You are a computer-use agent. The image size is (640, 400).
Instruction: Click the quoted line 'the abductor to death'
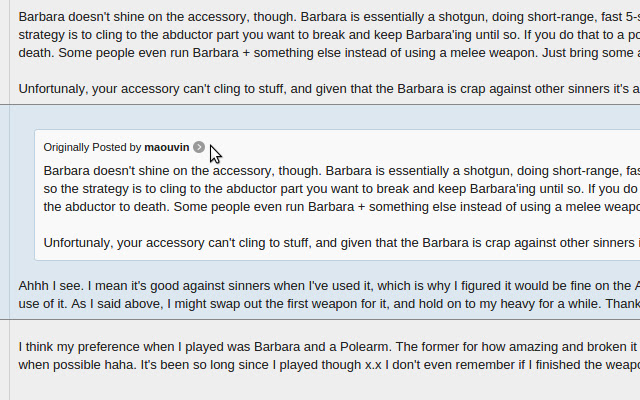[342, 207]
